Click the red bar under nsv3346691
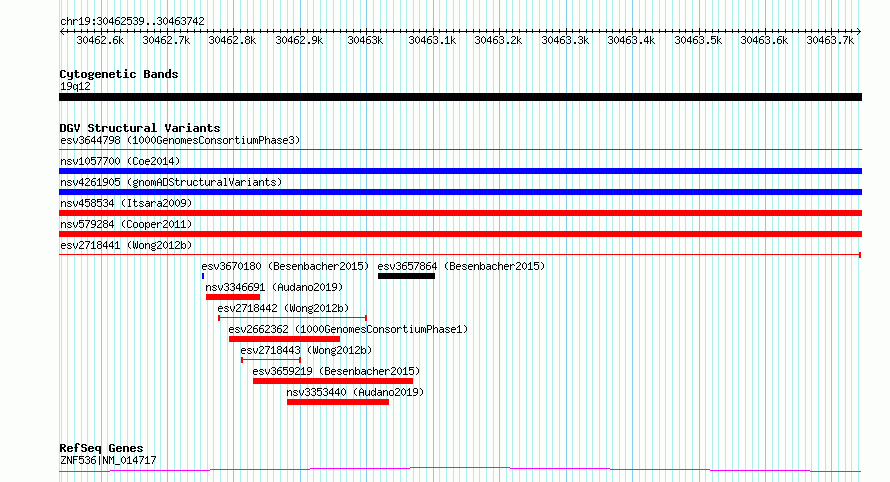Viewport: 890px width, 482px height. [233, 297]
